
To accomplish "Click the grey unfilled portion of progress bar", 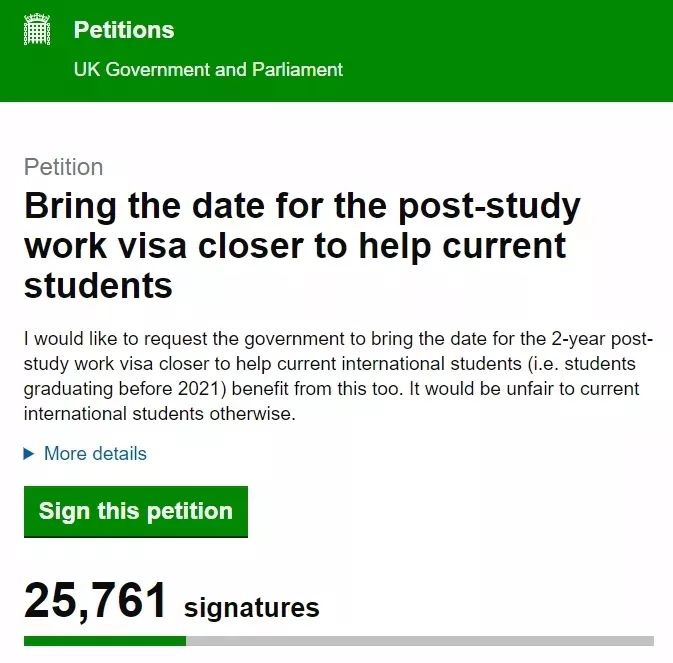I will click(420, 640).
